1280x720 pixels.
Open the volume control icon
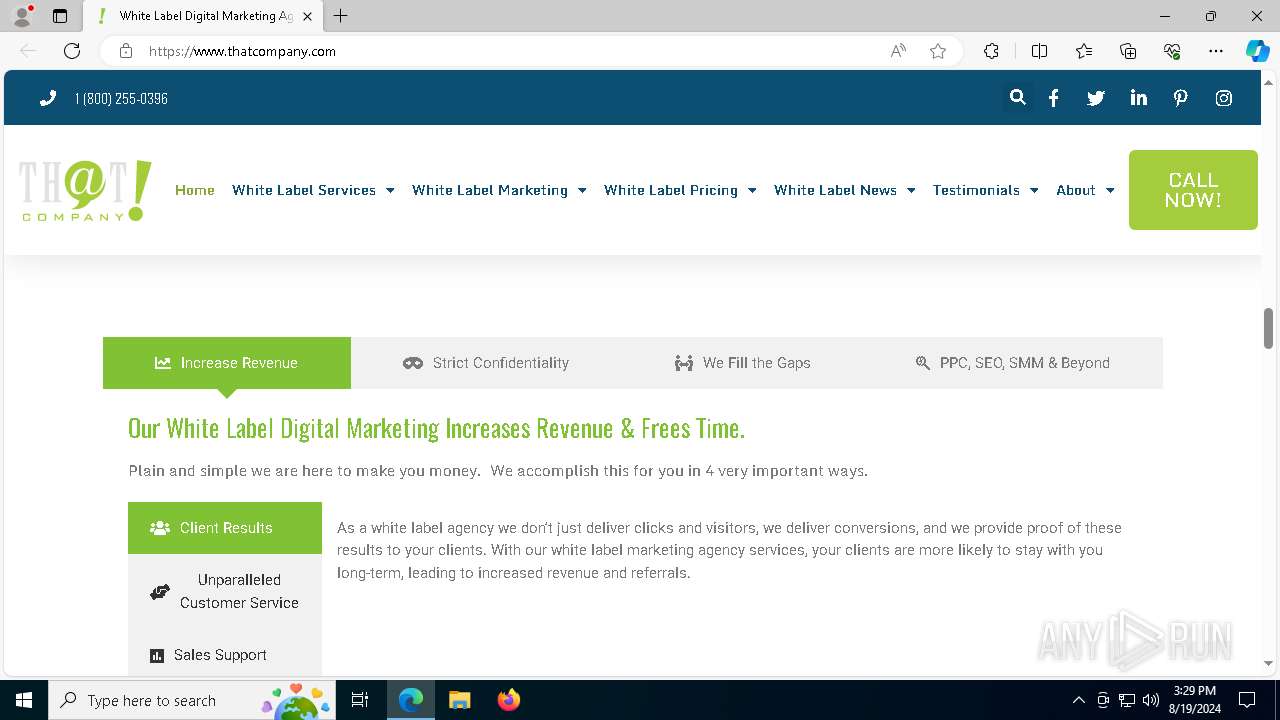[1151, 700]
